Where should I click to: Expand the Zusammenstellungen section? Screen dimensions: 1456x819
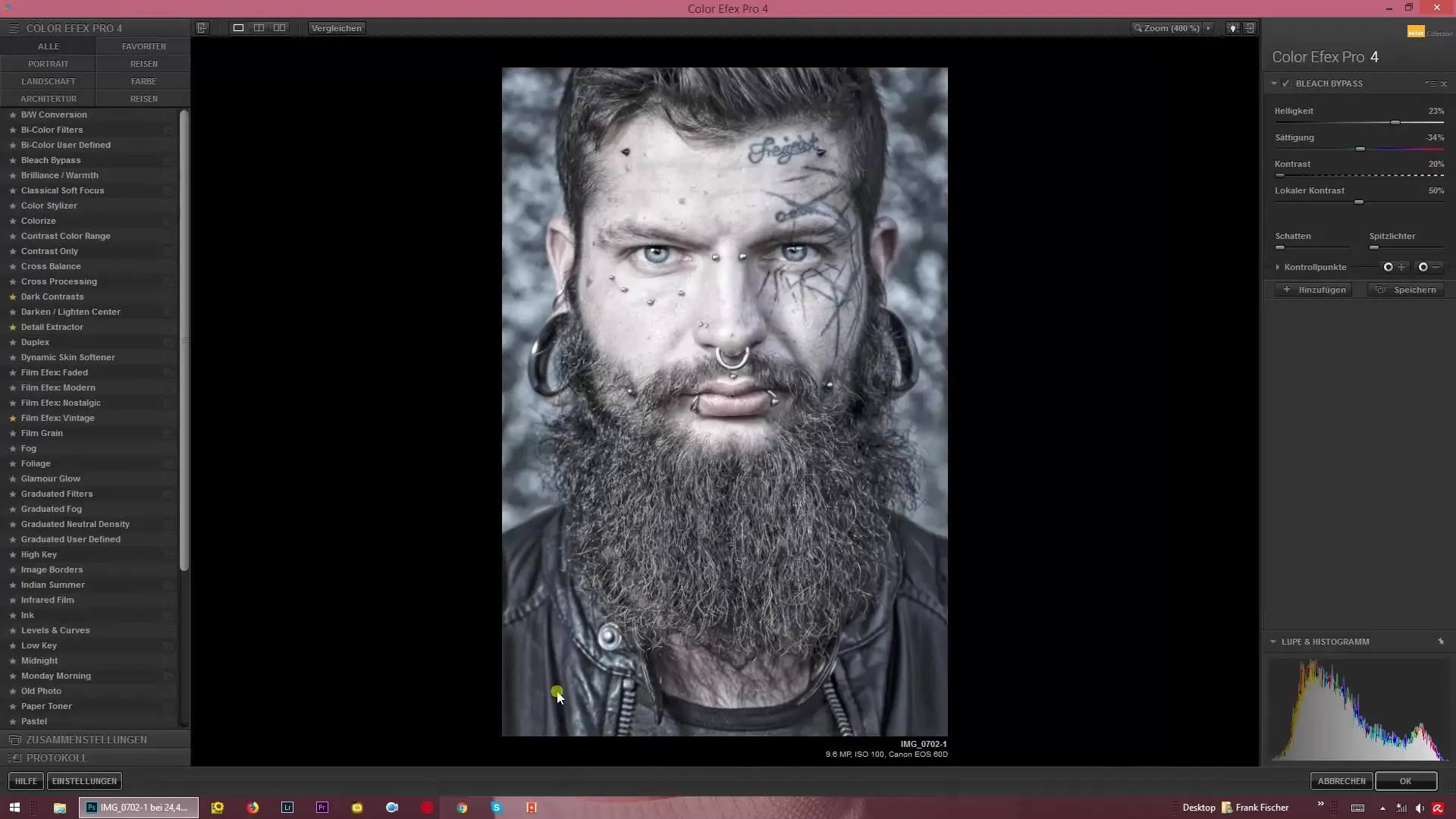click(x=95, y=739)
